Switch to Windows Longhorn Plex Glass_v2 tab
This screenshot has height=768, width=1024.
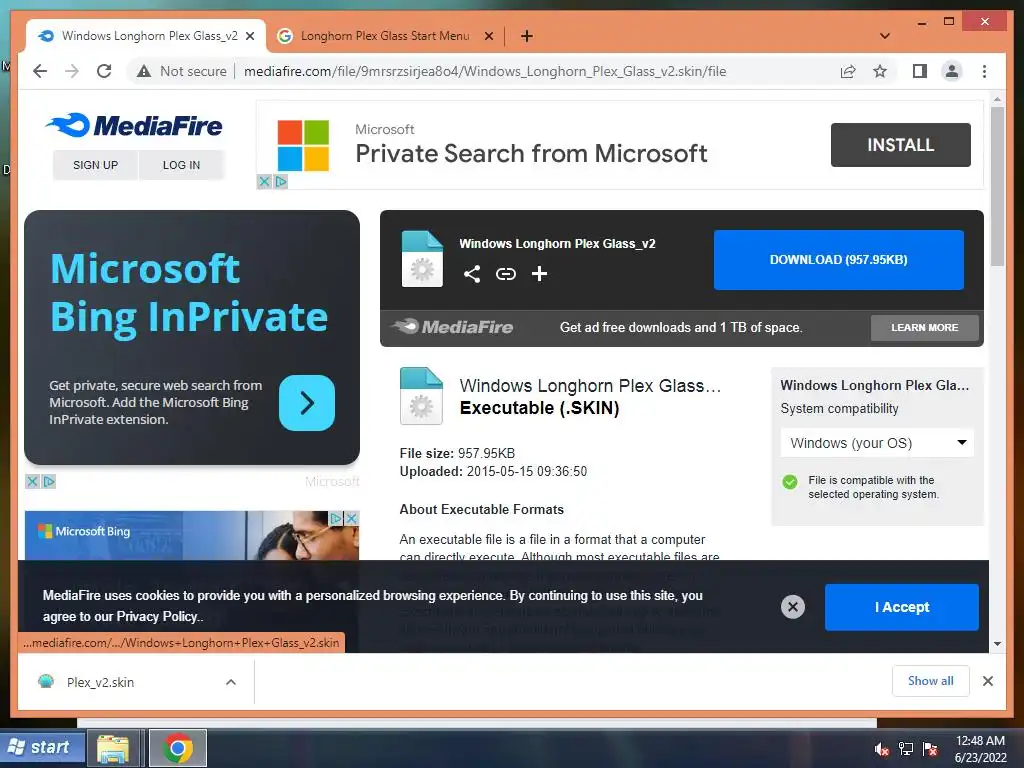pyautogui.click(x=146, y=36)
